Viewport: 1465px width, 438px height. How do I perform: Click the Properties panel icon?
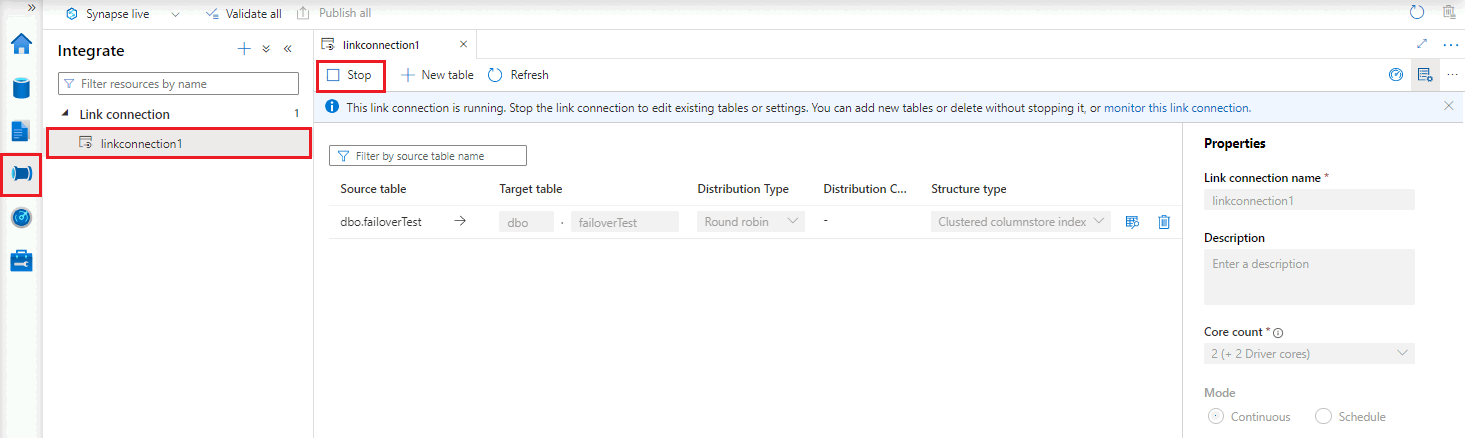[1425, 75]
